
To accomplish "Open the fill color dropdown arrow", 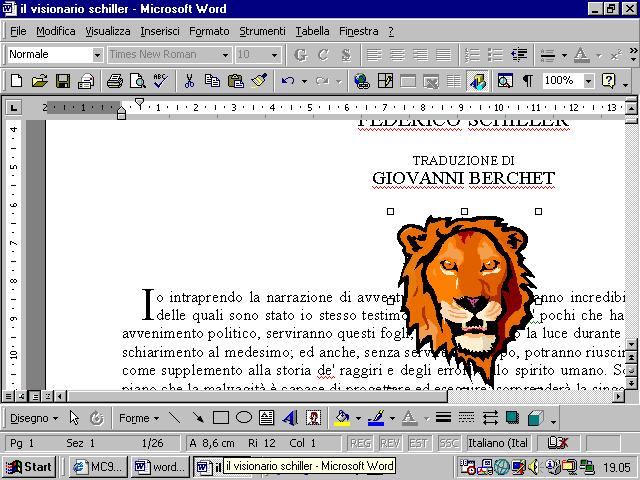I will coord(358,418).
